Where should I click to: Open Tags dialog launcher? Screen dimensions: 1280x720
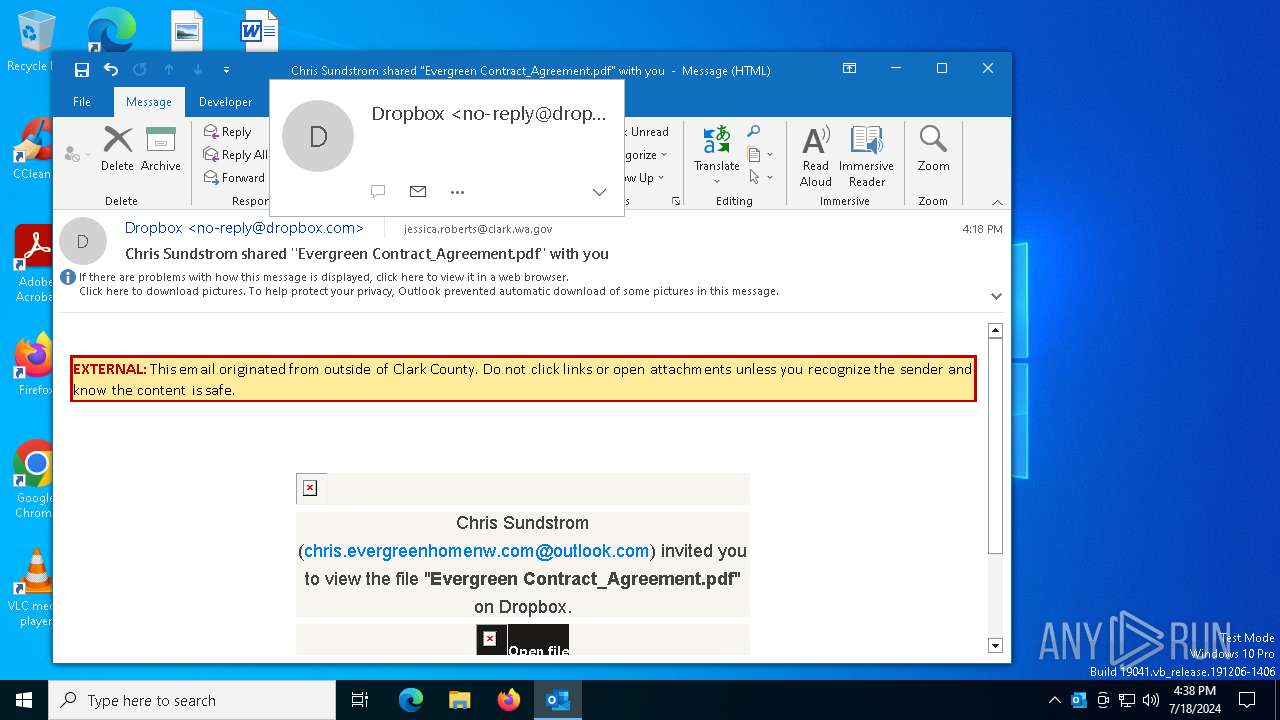coord(676,201)
